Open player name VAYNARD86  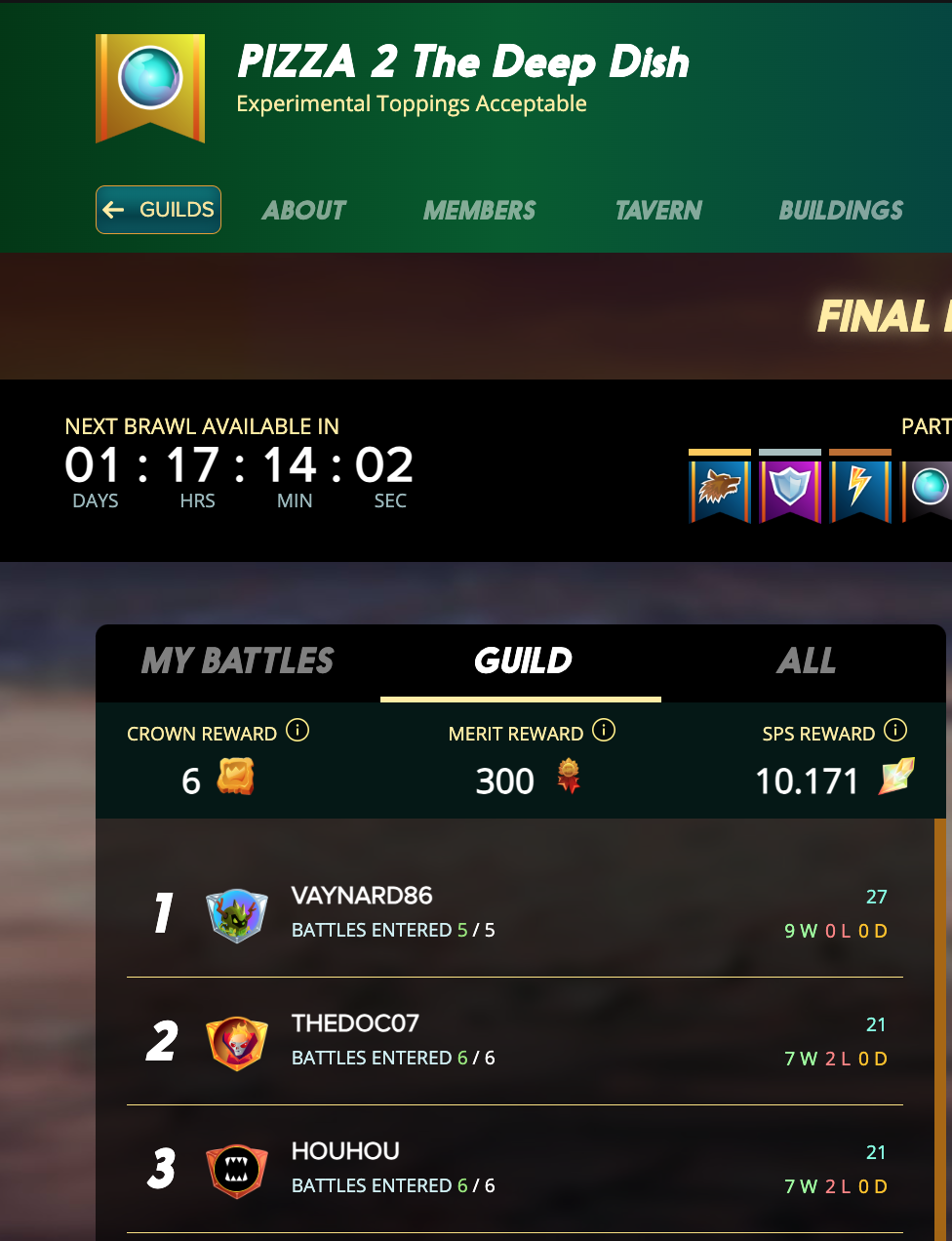[362, 896]
